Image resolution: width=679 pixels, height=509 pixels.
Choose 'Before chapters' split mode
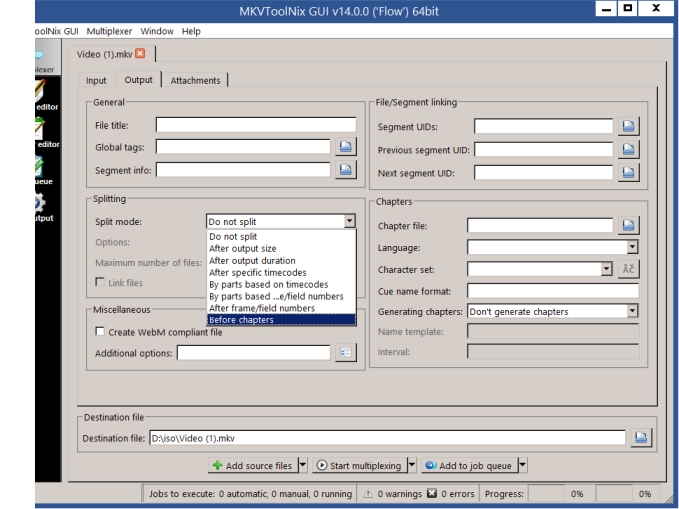[x=281, y=320]
